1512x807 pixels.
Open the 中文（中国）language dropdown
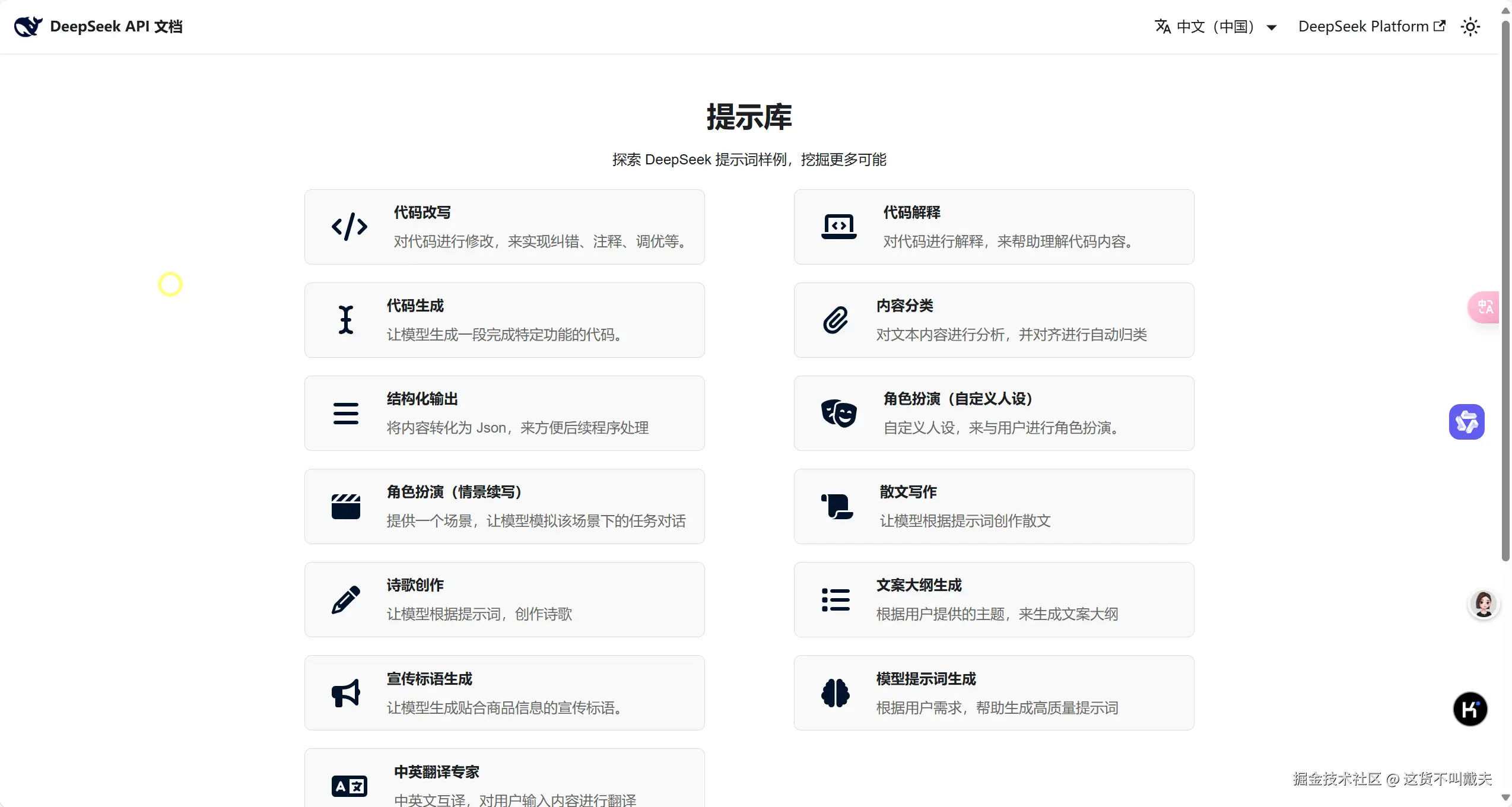pyautogui.click(x=1214, y=27)
